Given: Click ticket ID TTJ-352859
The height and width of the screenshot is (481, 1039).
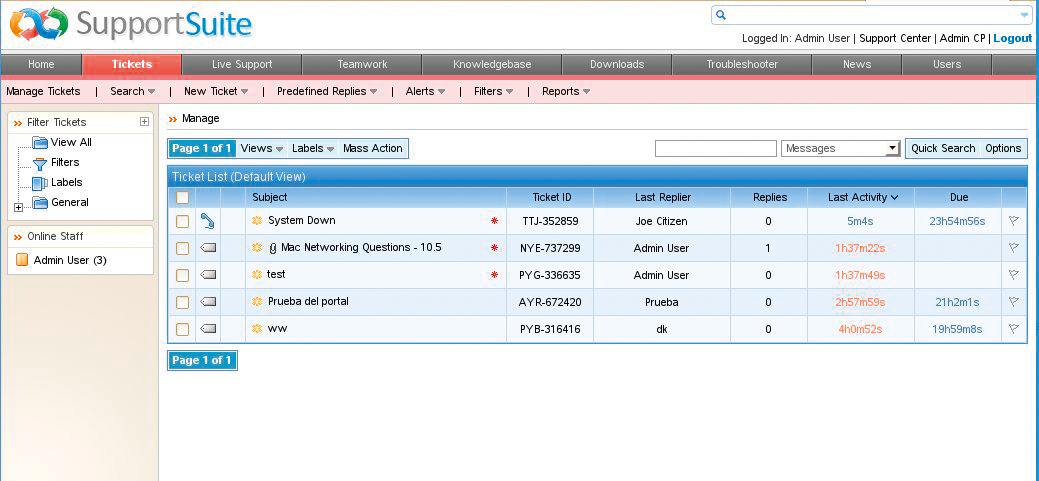Looking at the screenshot, I should pyautogui.click(x=549, y=221).
